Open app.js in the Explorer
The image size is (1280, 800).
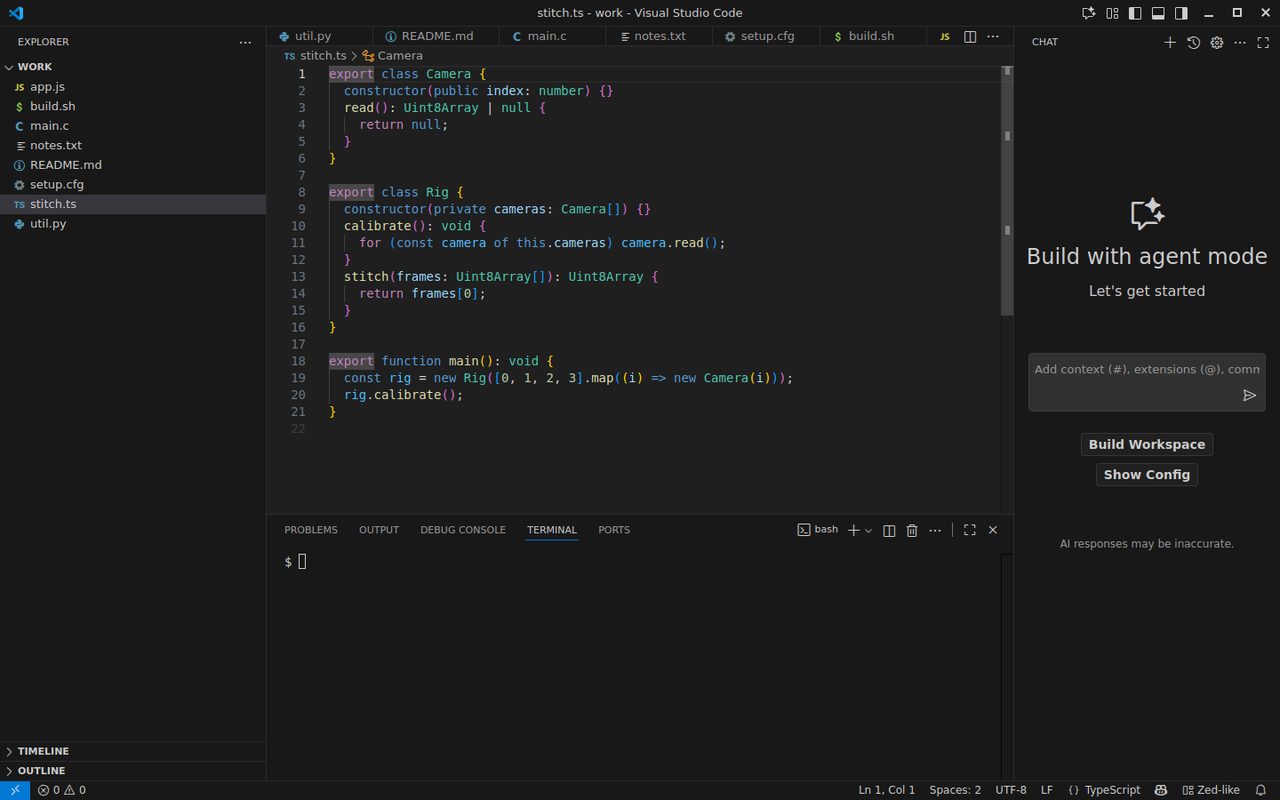[x=133, y=87]
